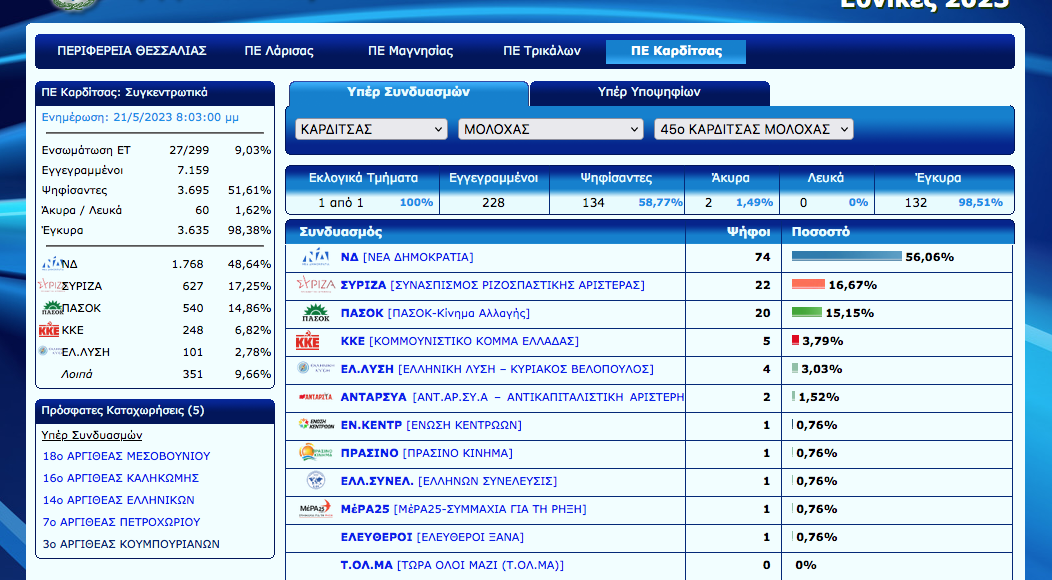Click the blue ΝΔ percentage bar
Screen dimensions: 1052x580
[846, 257]
